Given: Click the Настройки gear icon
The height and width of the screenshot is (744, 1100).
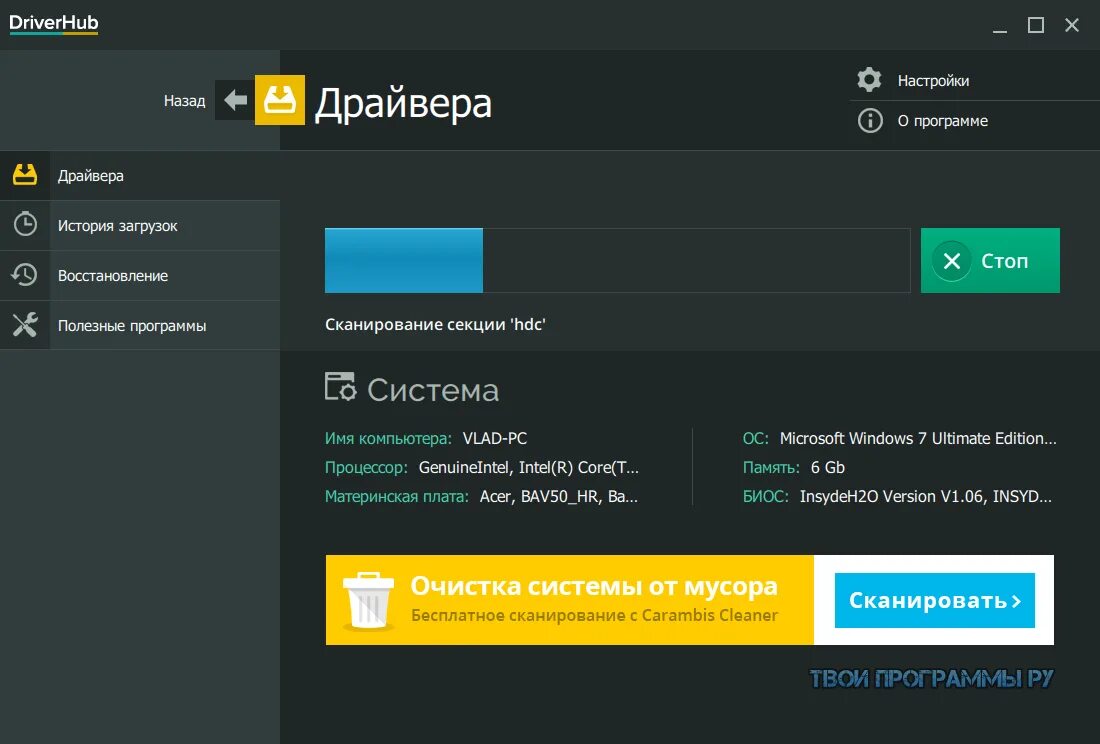Looking at the screenshot, I should pos(869,80).
